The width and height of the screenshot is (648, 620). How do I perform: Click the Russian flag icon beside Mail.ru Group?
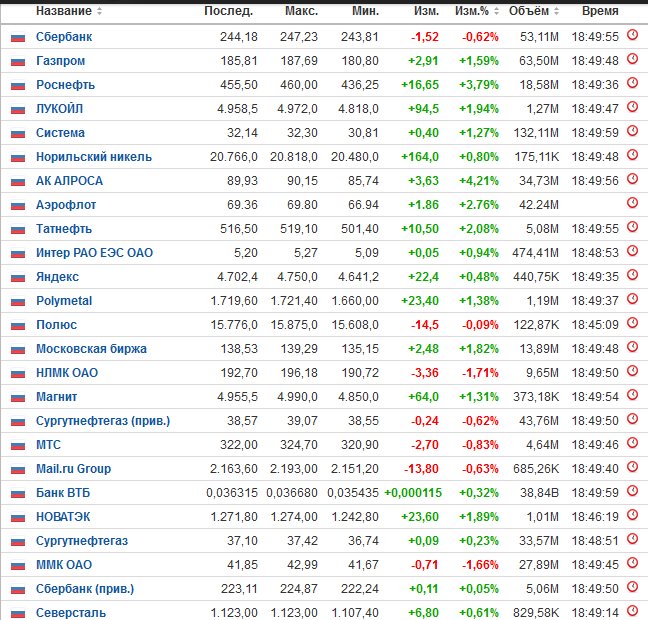[x=18, y=470]
